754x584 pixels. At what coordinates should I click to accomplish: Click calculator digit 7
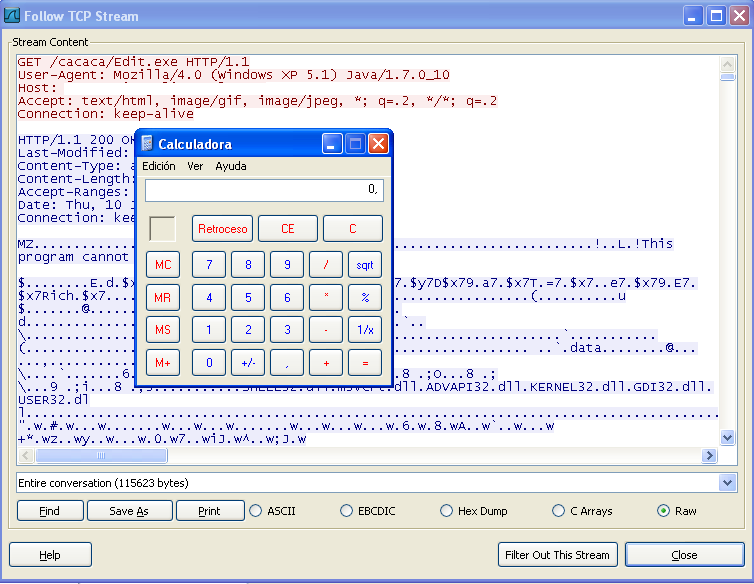tap(209, 265)
